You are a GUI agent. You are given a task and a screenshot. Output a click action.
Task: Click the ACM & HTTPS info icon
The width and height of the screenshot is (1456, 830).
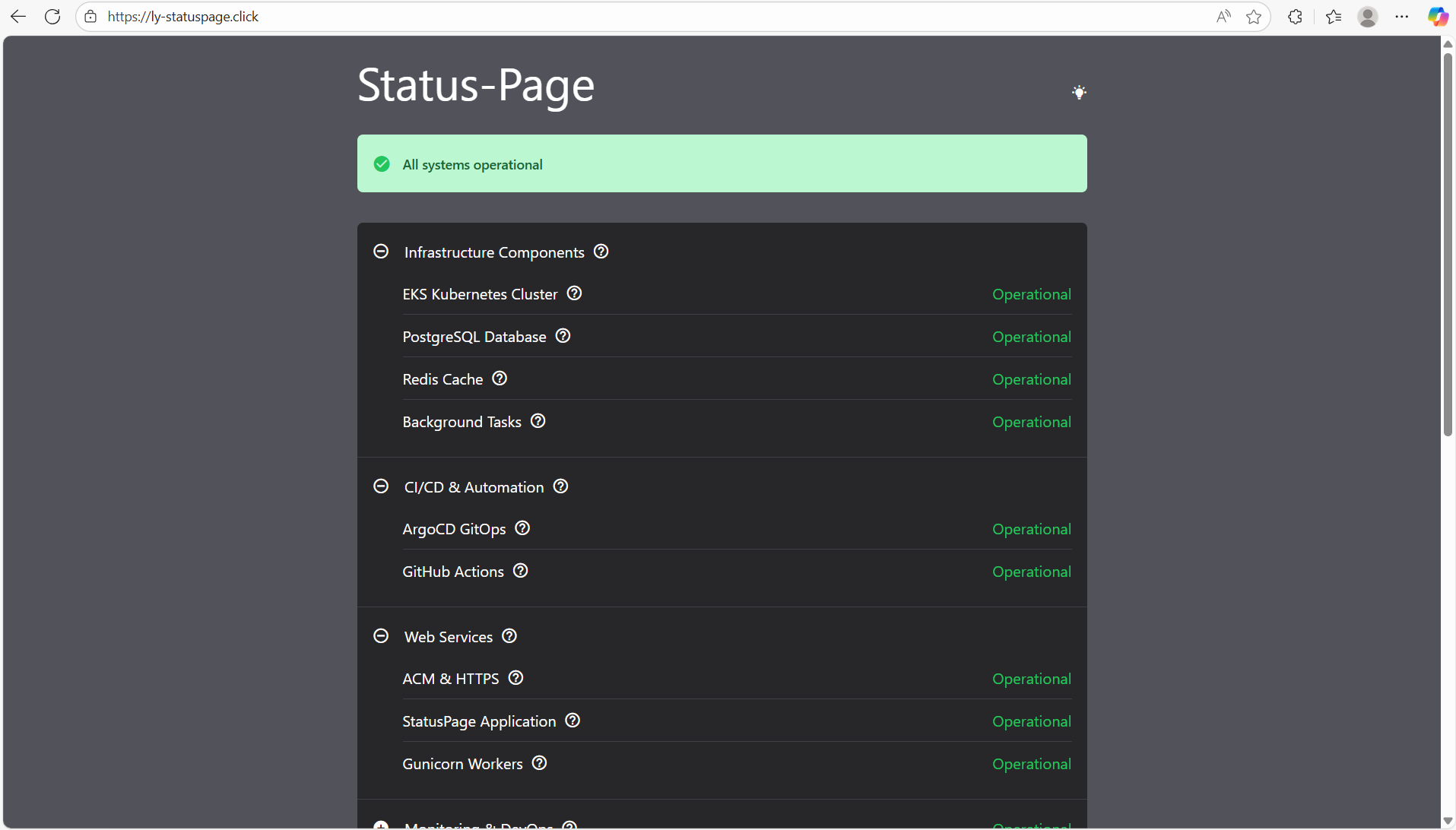pyautogui.click(x=515, y=677)
